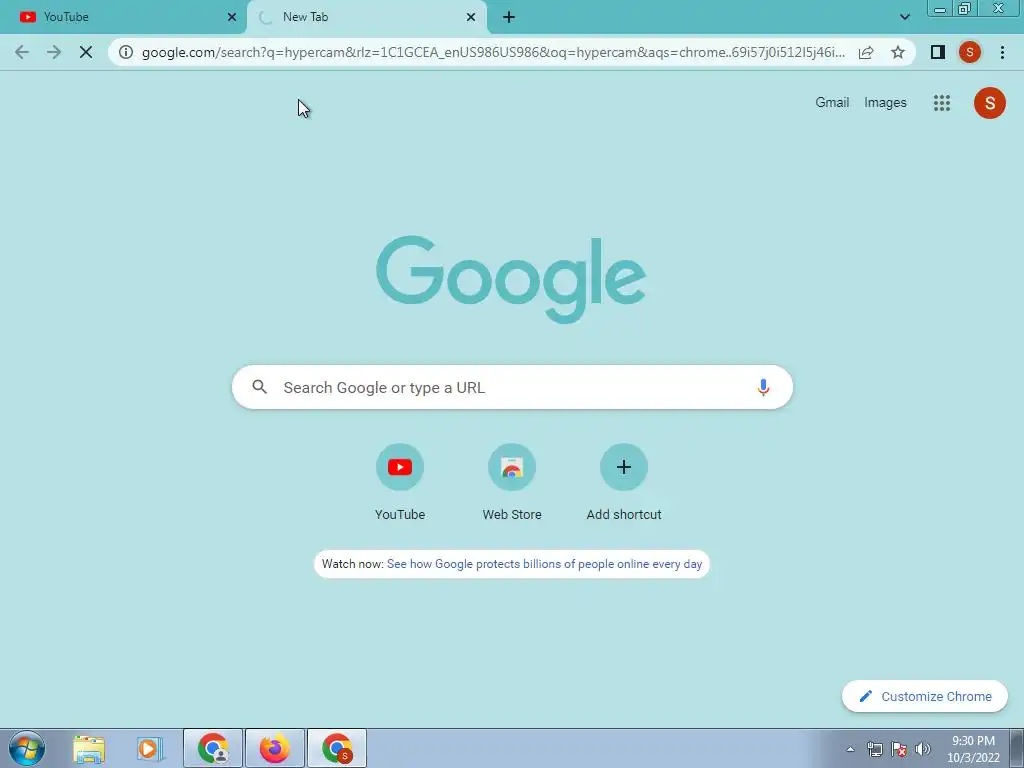Open the Google protects billions link
This screenshot has height=768, width=1024.
point(544,564)
